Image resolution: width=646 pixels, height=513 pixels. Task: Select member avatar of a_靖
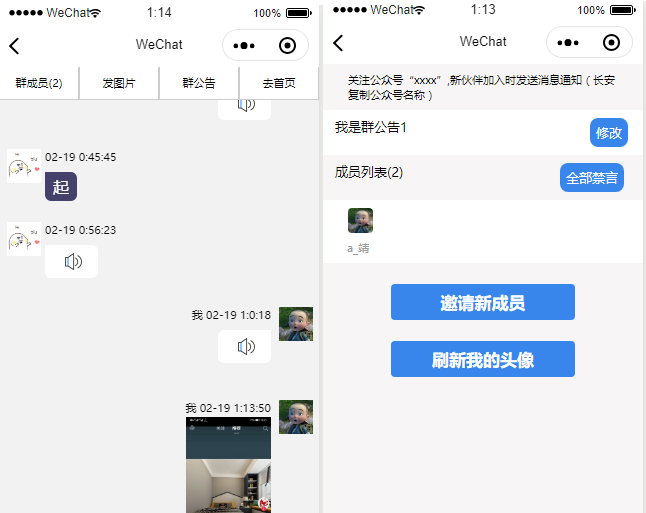click(x=360, y=220)
